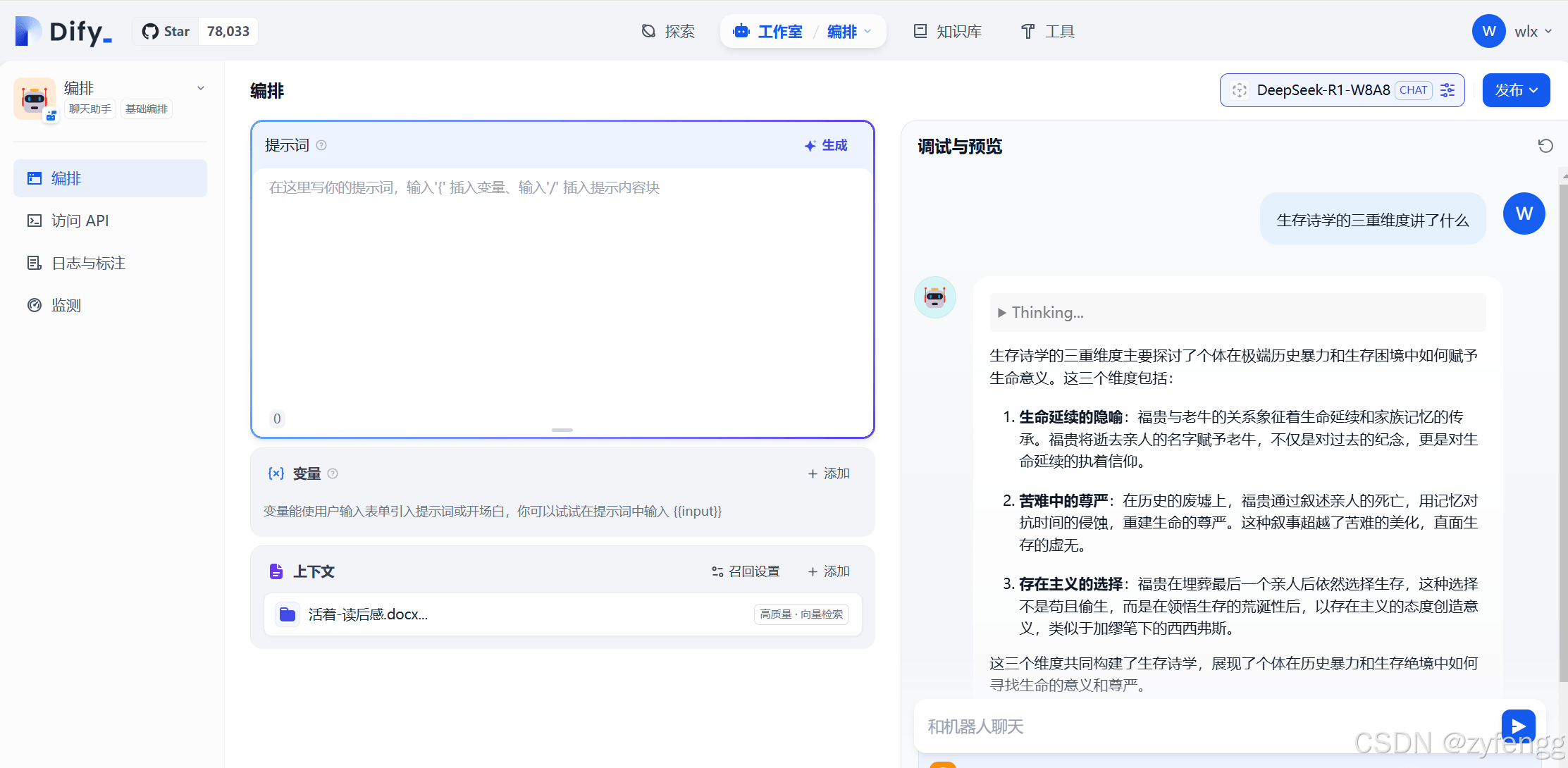Click the prompt help question mark icon
This screenshot has height=768, width=1568.
click(x=321, y=145)
